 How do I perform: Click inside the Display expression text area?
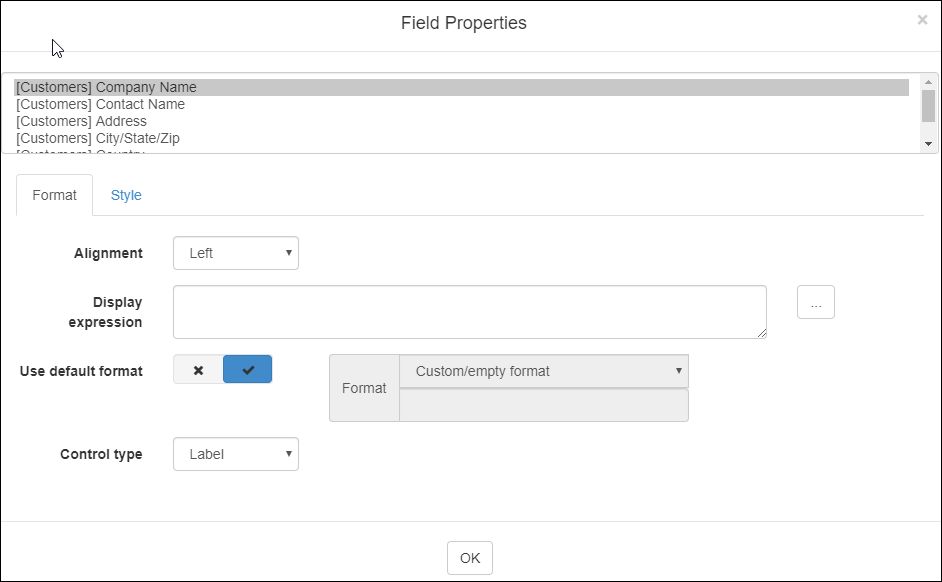click(469, 312)
